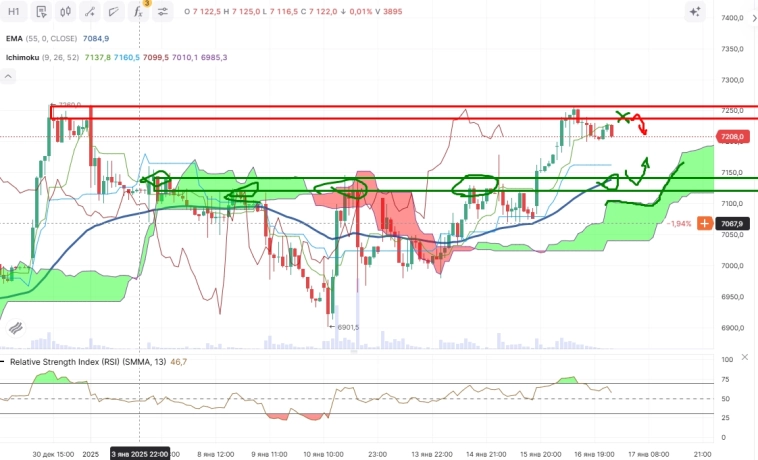Viewport: 758px width, 460px height.
Task: Click RSI value 46,7
Action: click(x=179, y=361)
